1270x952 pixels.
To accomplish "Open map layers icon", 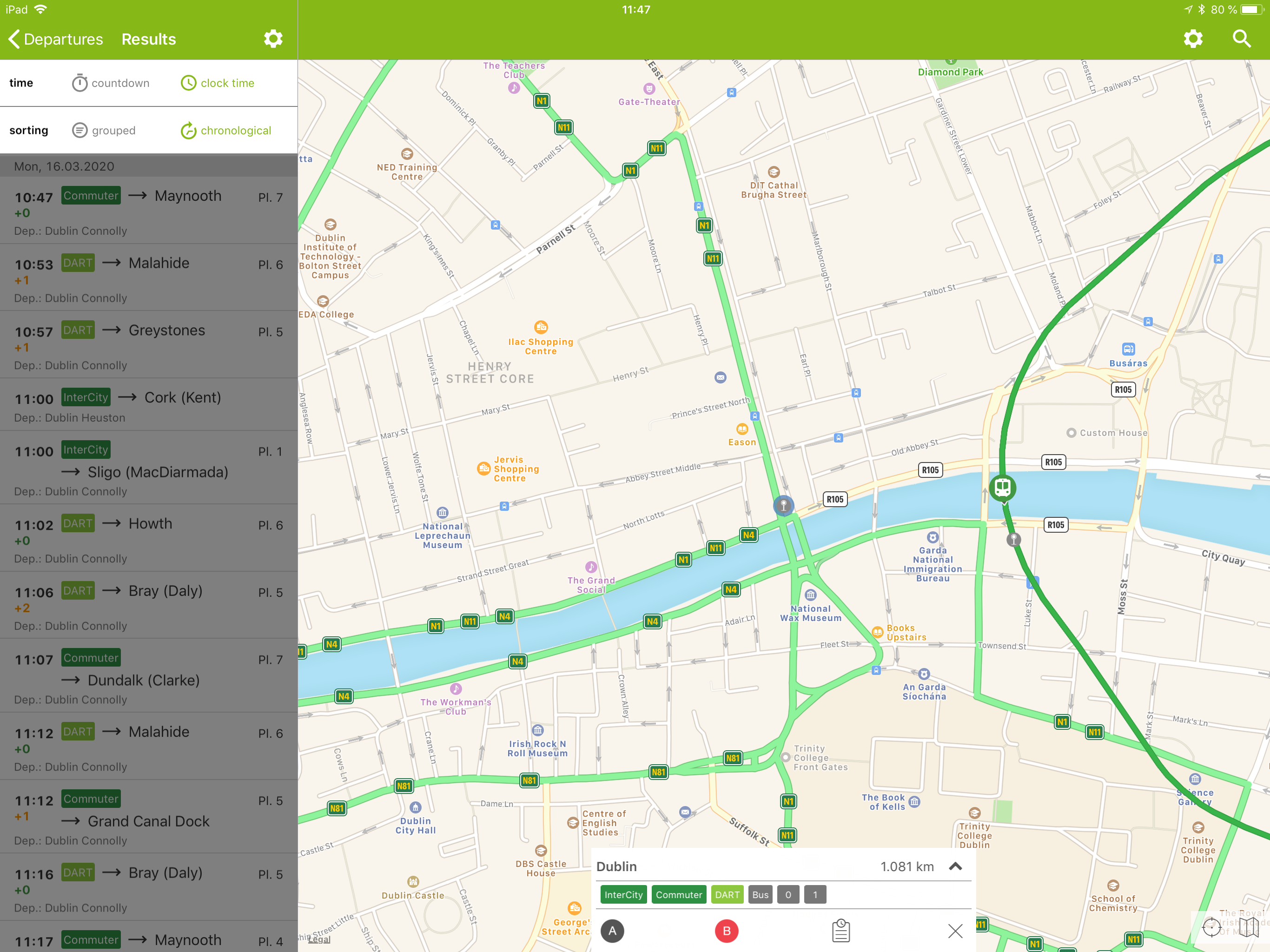I will [1248, 927].
